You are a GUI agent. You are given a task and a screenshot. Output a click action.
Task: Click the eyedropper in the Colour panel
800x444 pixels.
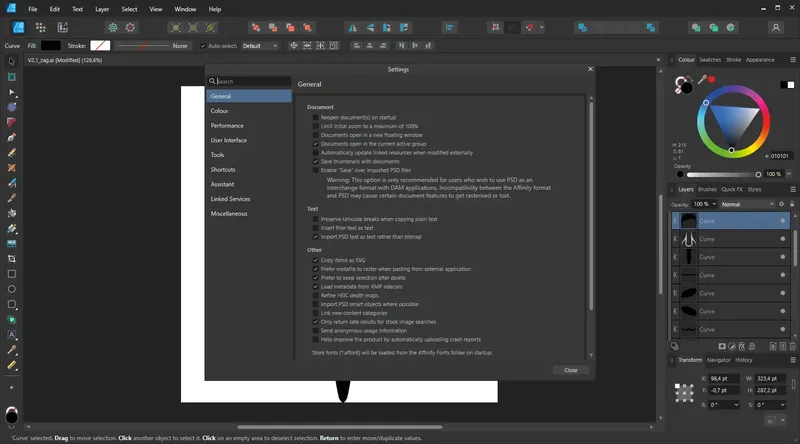point(703,79)
